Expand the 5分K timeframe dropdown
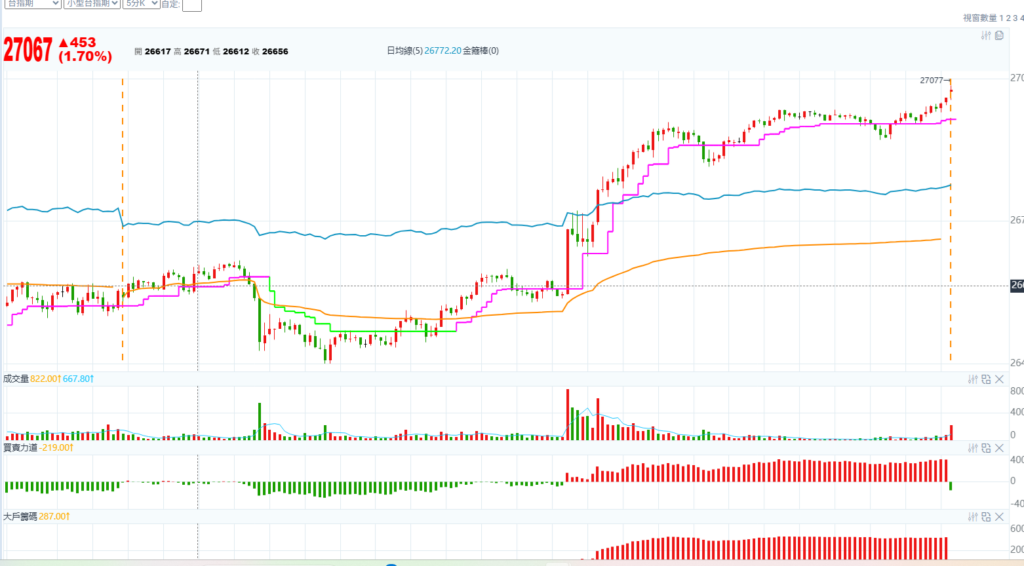This screenshot has height=566, width=1024. tap(140, 4)
